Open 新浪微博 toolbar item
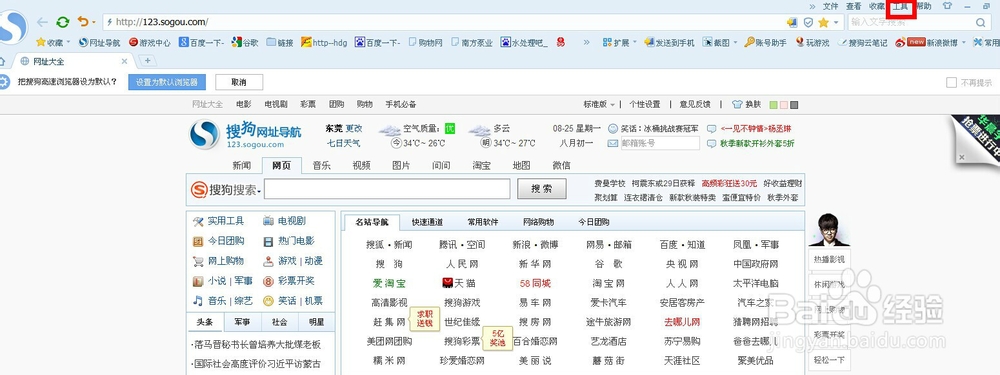Image resolution: width=1000 pixels, height=375 pixels. (927, 43)
